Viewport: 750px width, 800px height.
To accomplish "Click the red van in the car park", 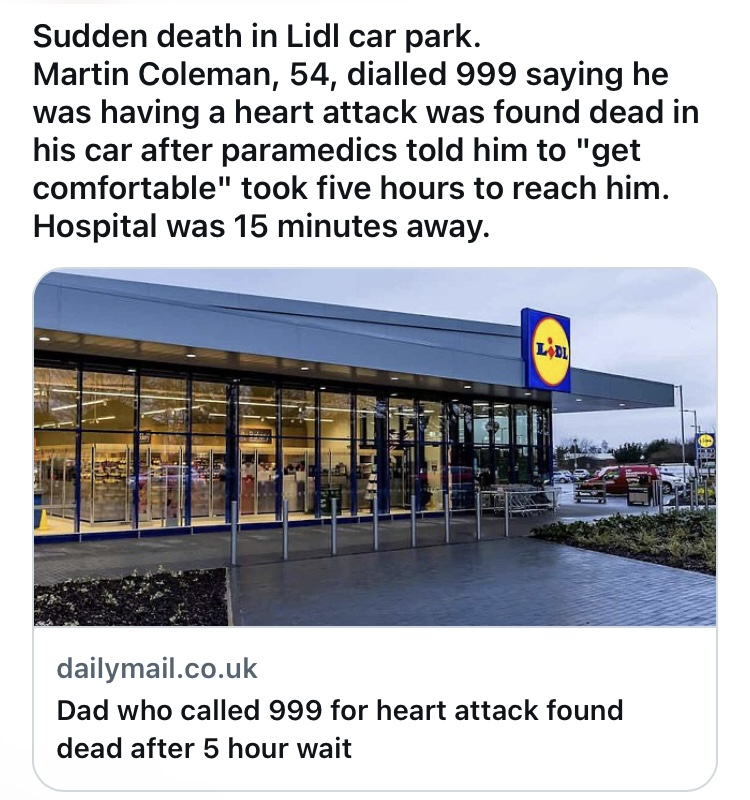I will pyautogui.click(x=622, y=478).
